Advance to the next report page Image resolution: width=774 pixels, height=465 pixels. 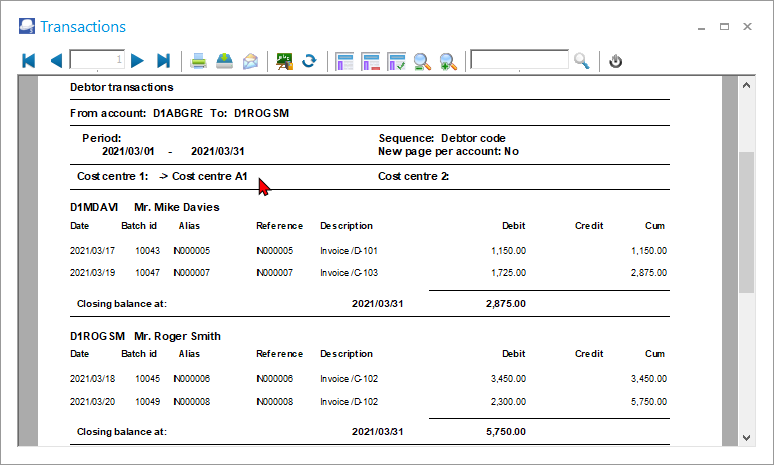(138, 61)
